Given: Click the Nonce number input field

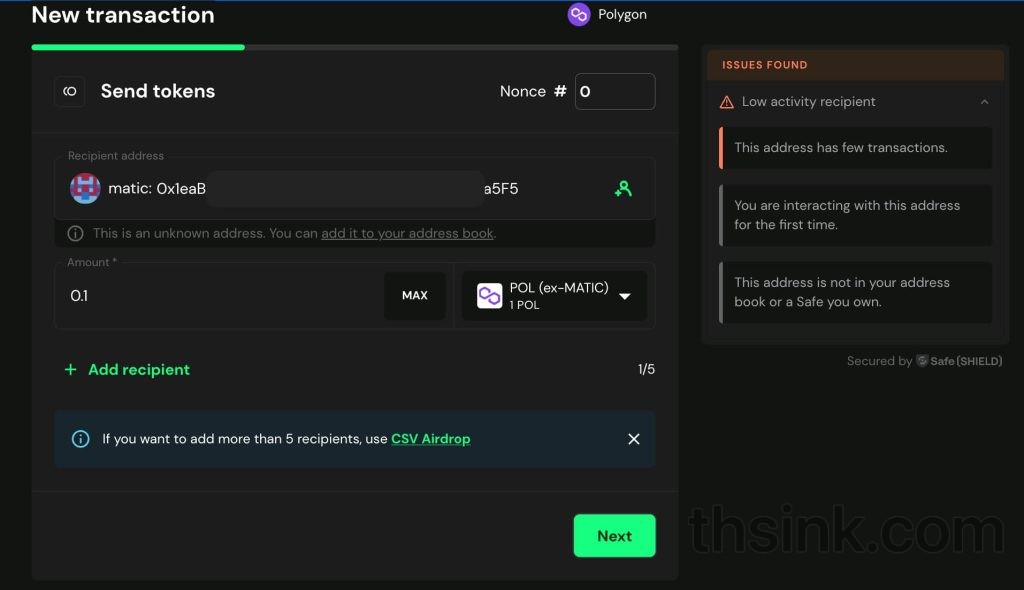Looking at the screenshot, I should coord(614,91).
